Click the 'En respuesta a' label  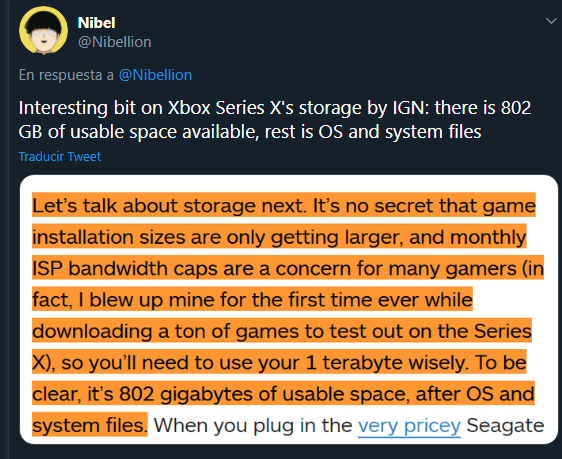66,75
